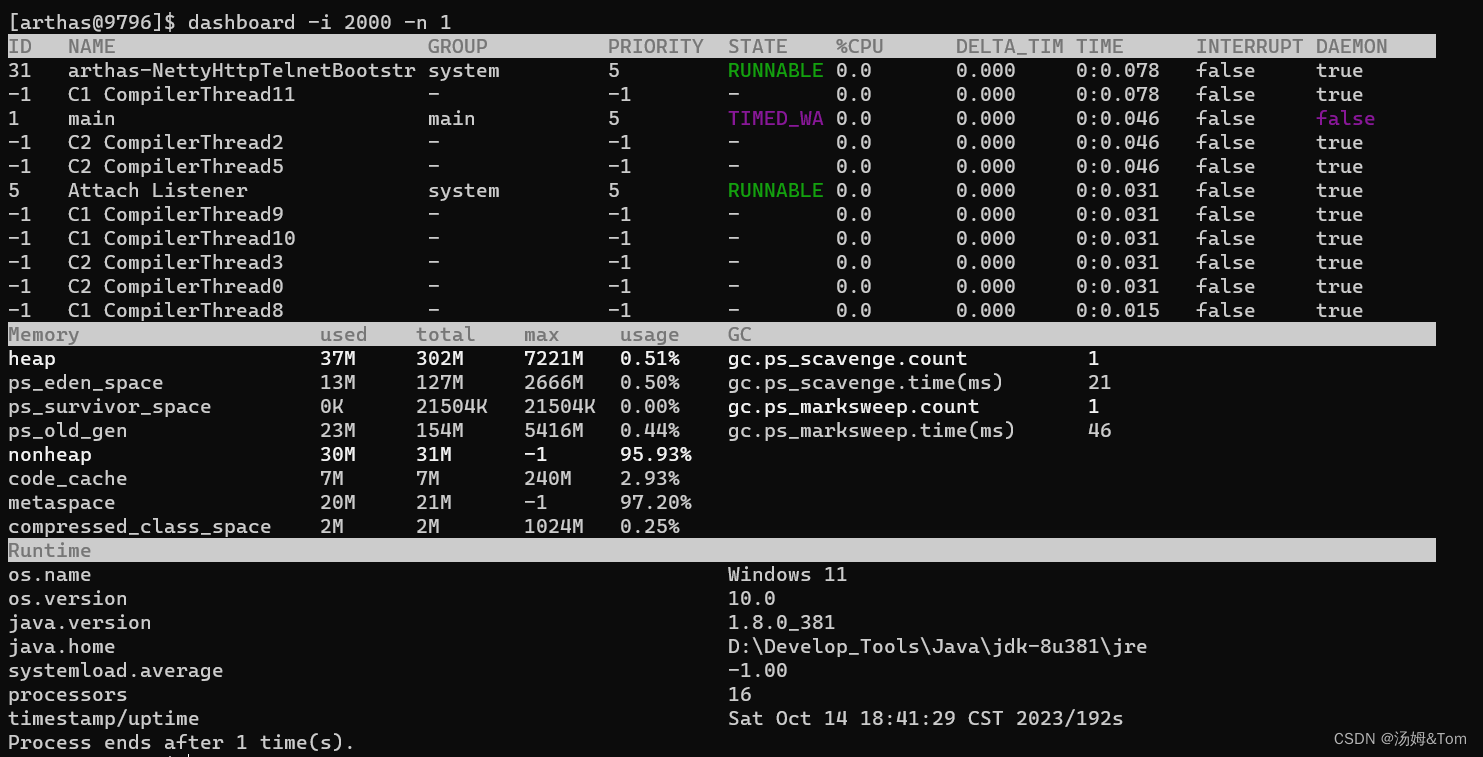The height and width of the screenshot is (757, 1483).
Task: Click the TIMED_WA state of the main thread
Action: (774, 118)
